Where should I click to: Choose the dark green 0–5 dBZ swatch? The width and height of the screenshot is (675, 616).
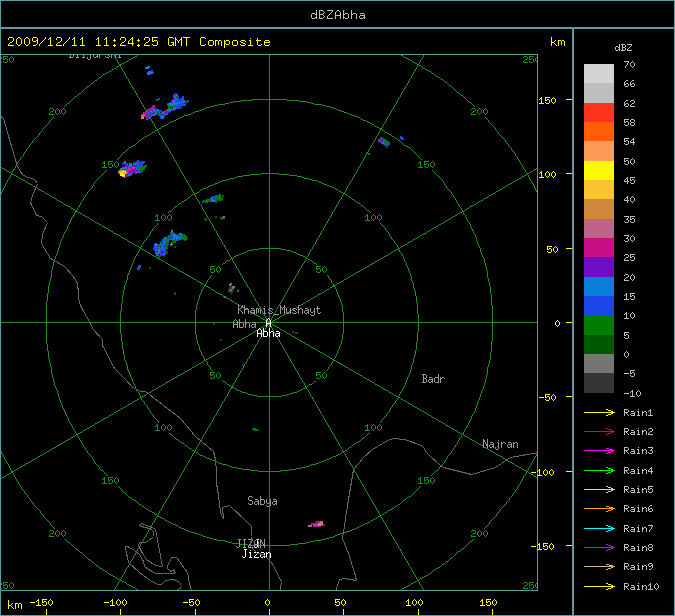click(599, 344)
